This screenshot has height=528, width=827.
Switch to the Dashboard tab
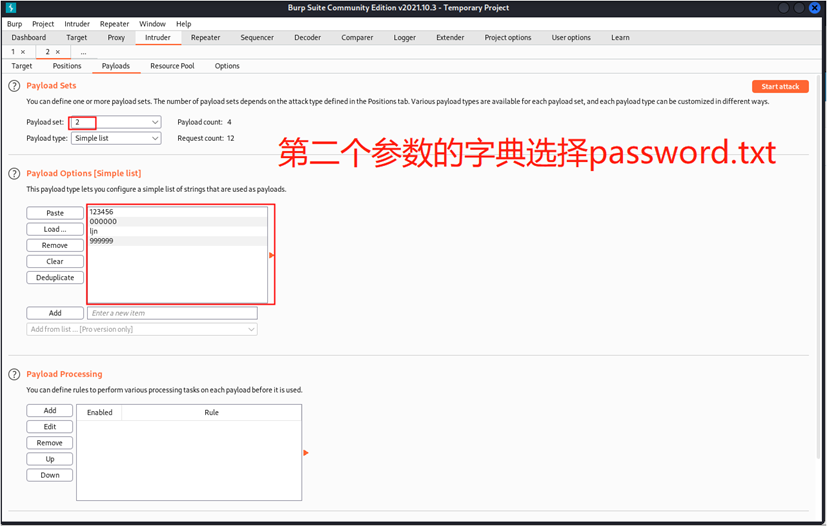[x=28, y=38]
